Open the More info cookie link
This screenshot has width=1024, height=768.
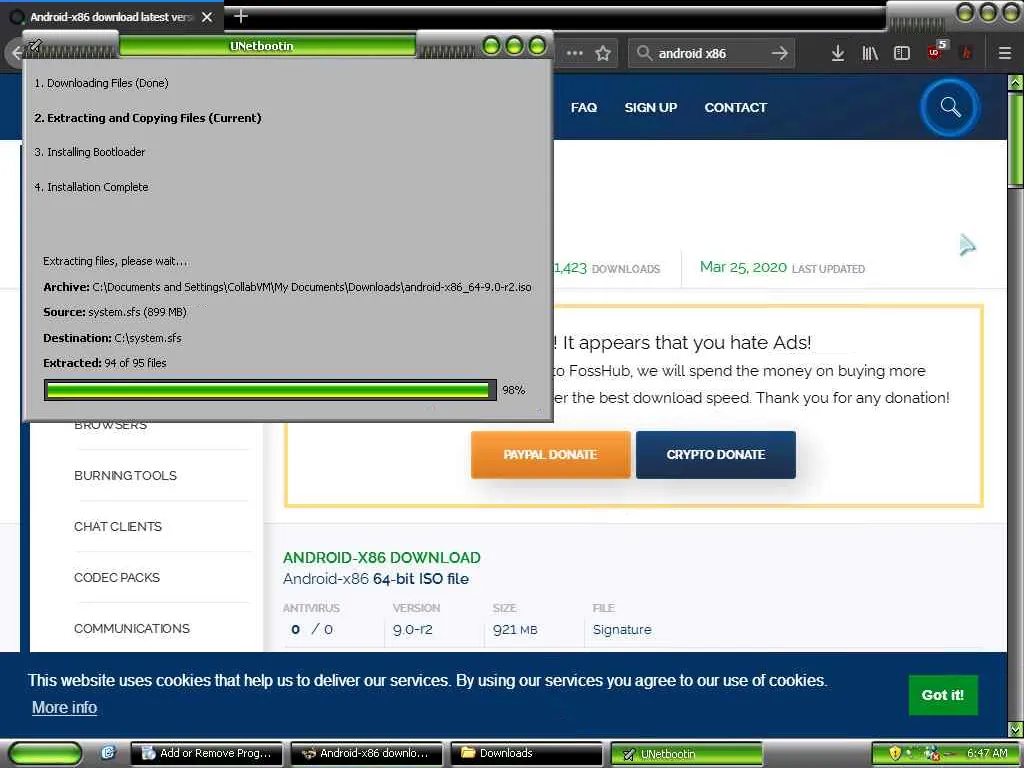[65, 707]
